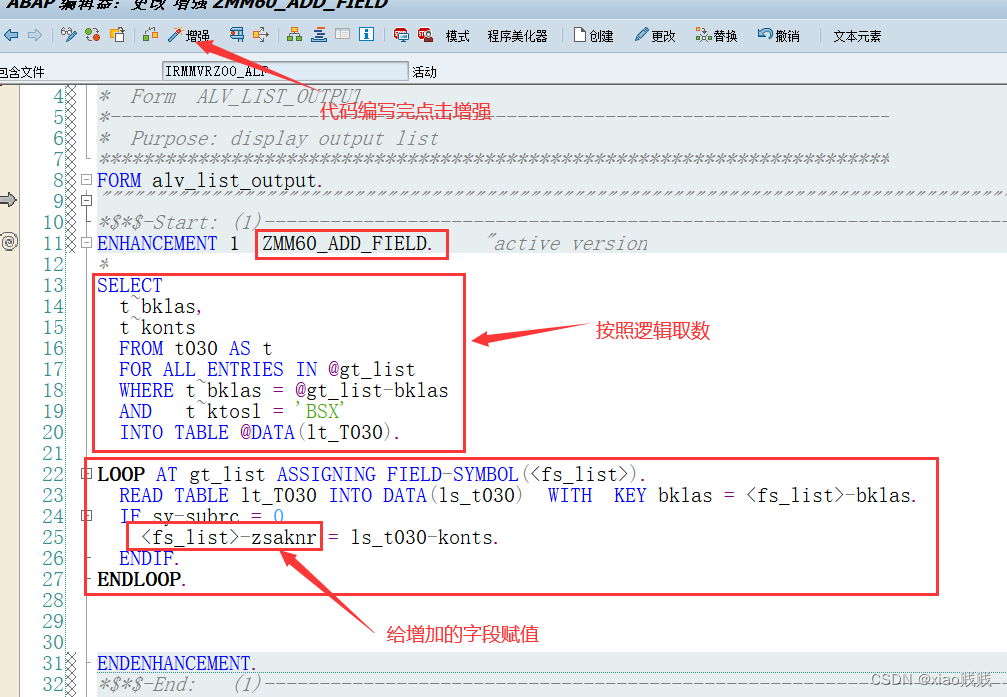Click the 替换 (Replace) icon
This screenshot has width=1007, height=697.
pos(702,35)
